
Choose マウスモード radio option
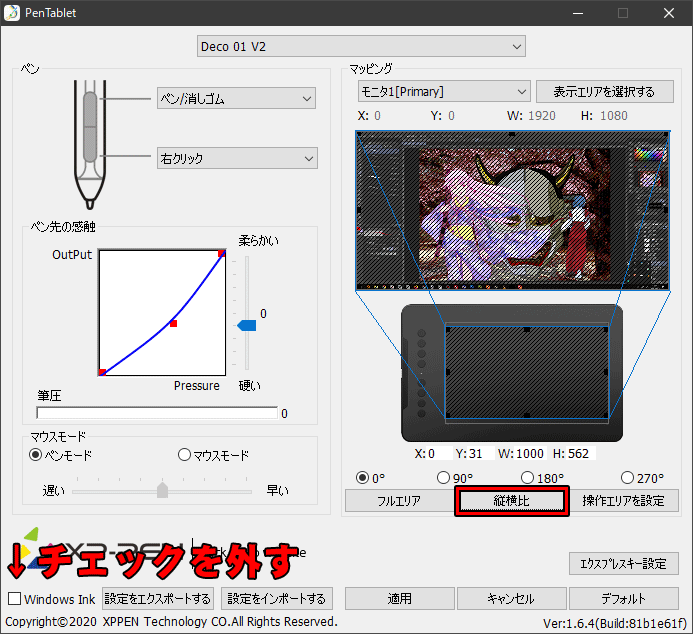184,455
